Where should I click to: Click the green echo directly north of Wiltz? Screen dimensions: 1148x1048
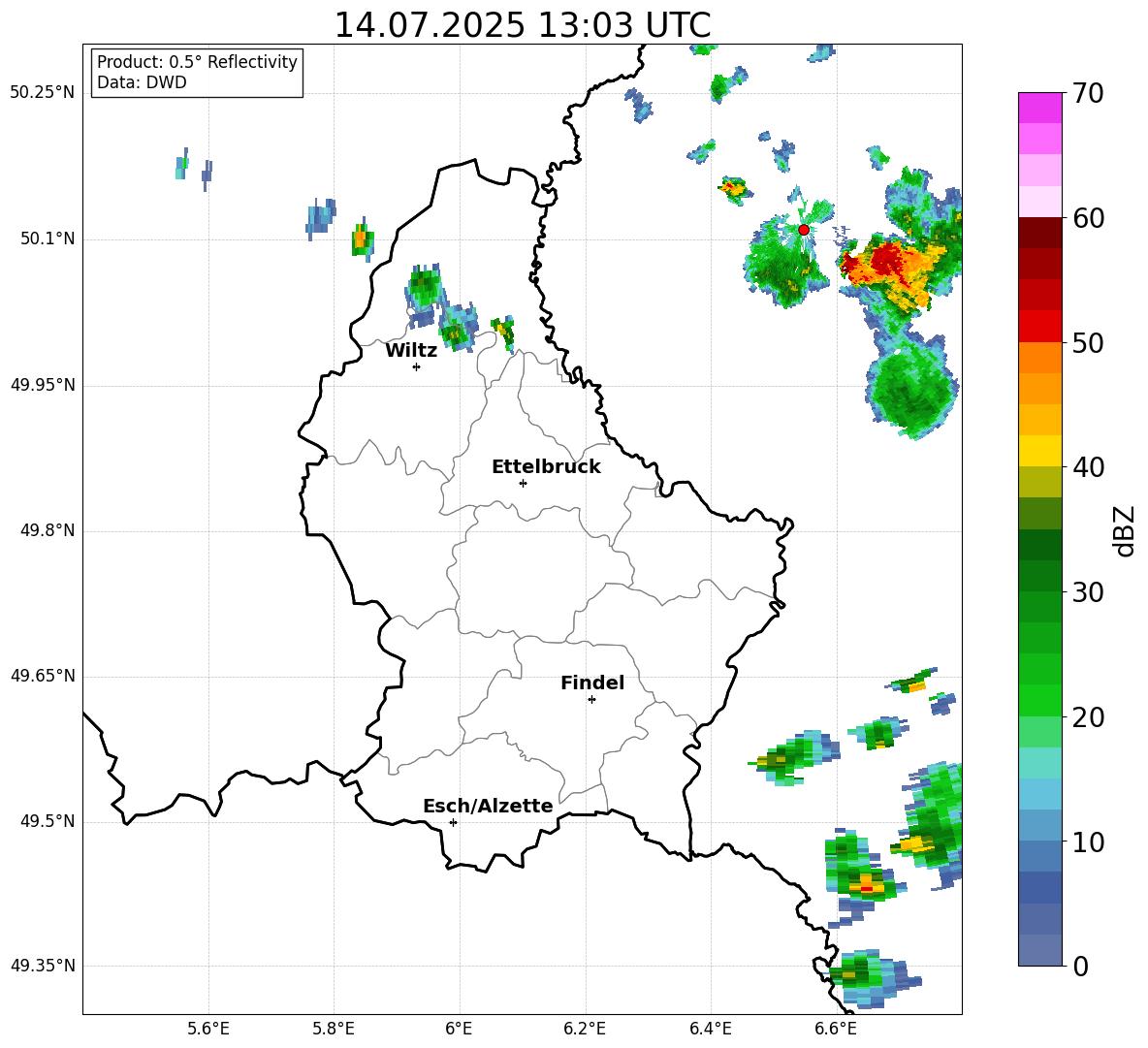[x=423, y=287]
